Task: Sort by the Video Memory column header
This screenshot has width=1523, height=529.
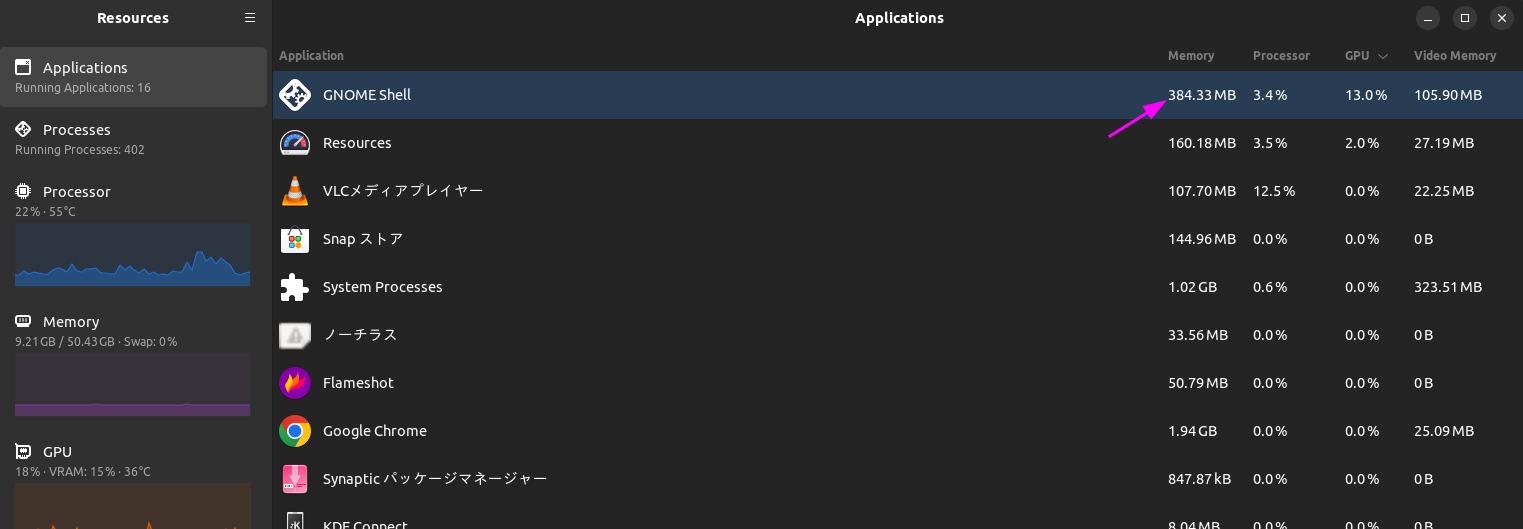Action: [1455, 56]
